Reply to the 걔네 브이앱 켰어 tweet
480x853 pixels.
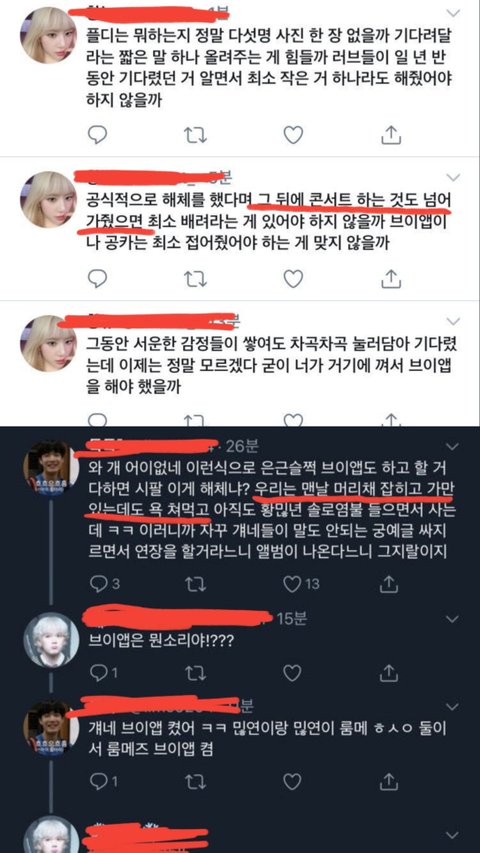coord(100,782)
